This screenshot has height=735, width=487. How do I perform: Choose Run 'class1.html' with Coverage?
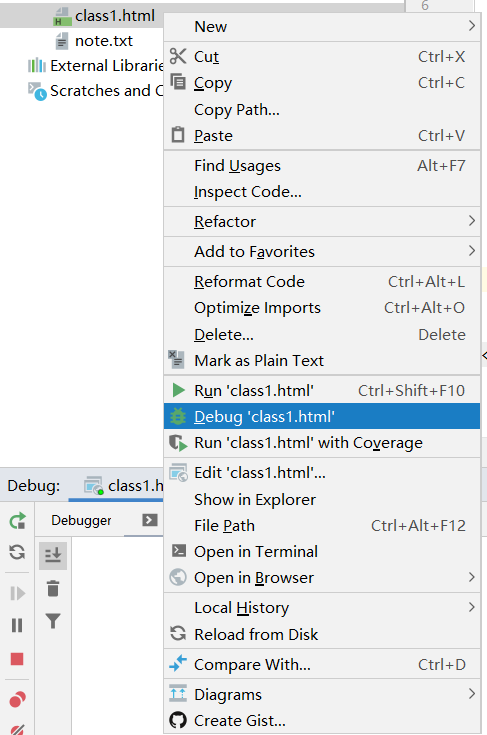(322, 442)
